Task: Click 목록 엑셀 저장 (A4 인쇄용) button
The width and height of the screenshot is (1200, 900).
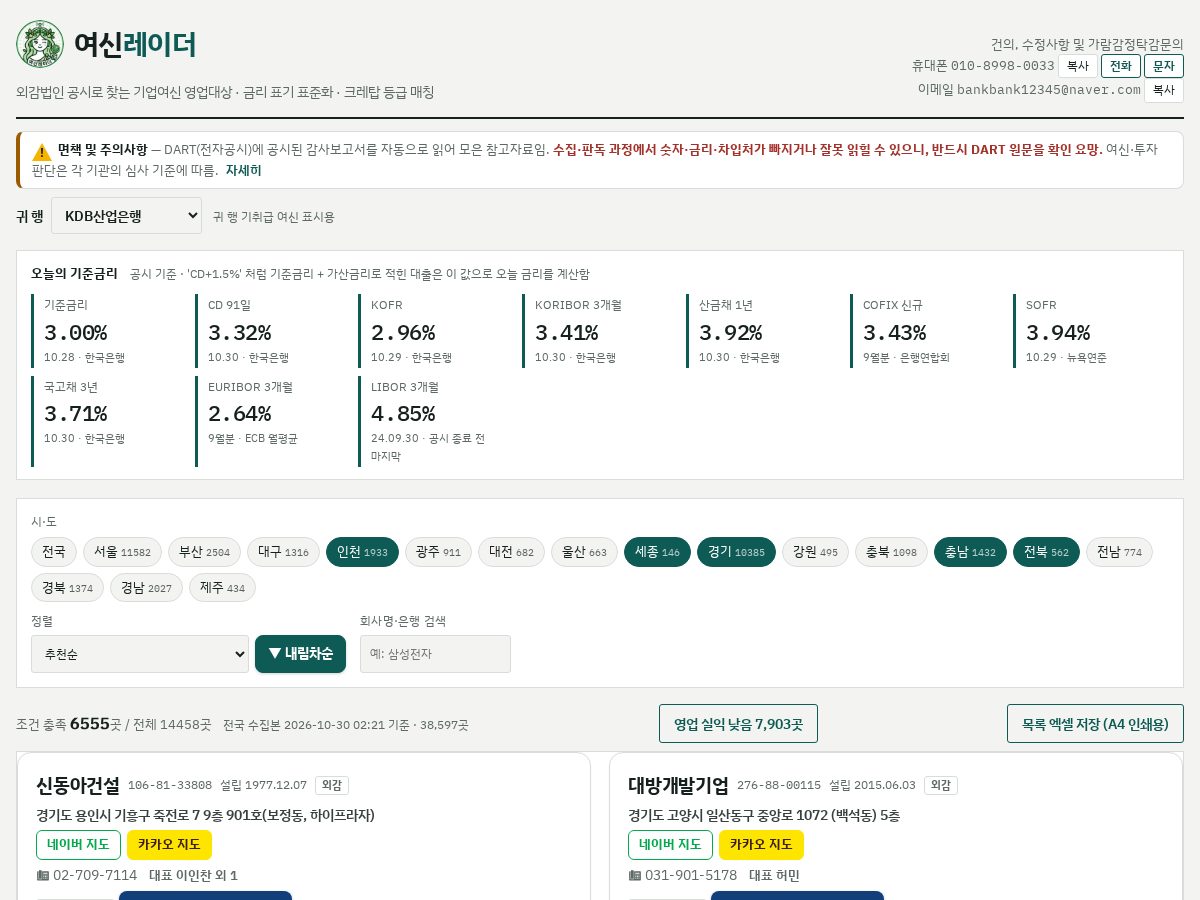Action: point(1095,724)
